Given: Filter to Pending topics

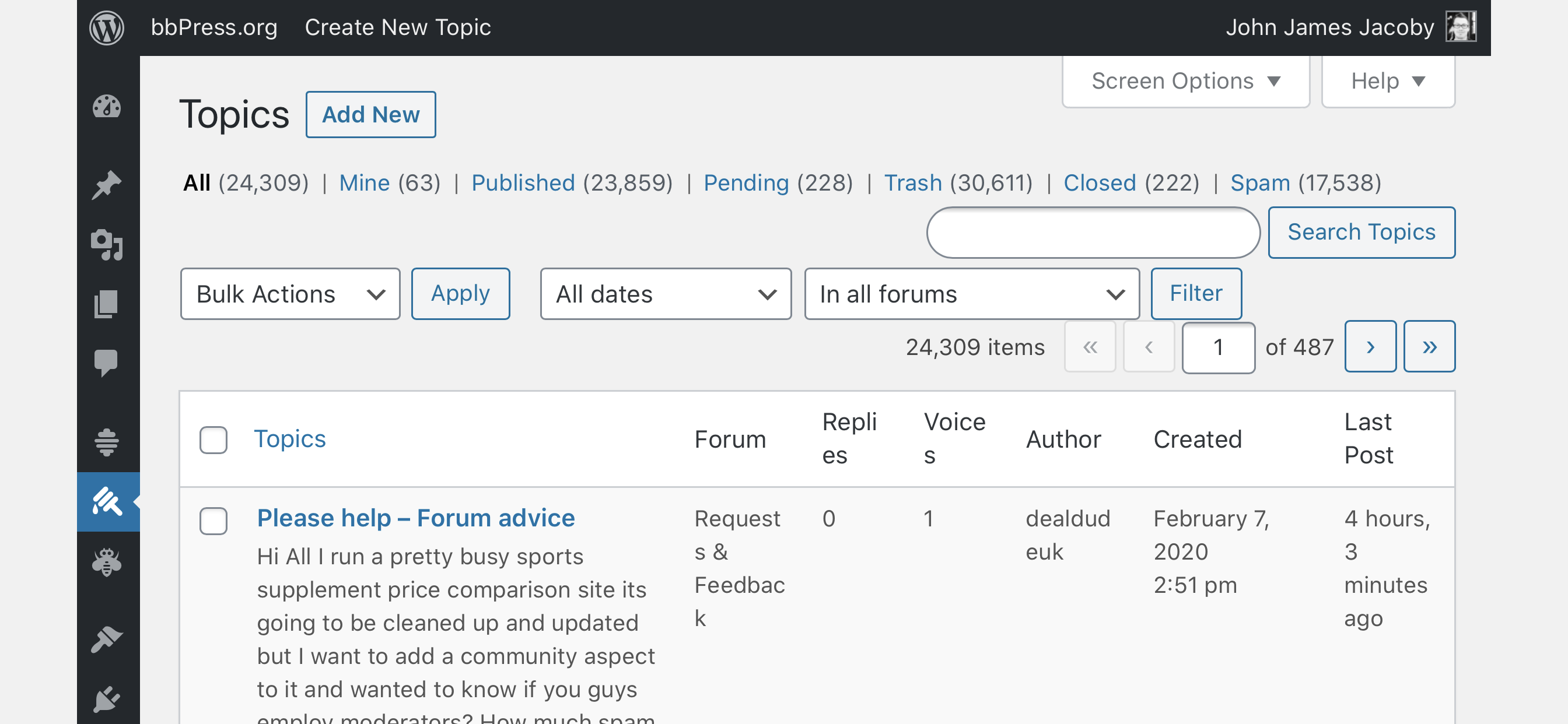Looking at the screenshot, I should click(x=746, y=182).
